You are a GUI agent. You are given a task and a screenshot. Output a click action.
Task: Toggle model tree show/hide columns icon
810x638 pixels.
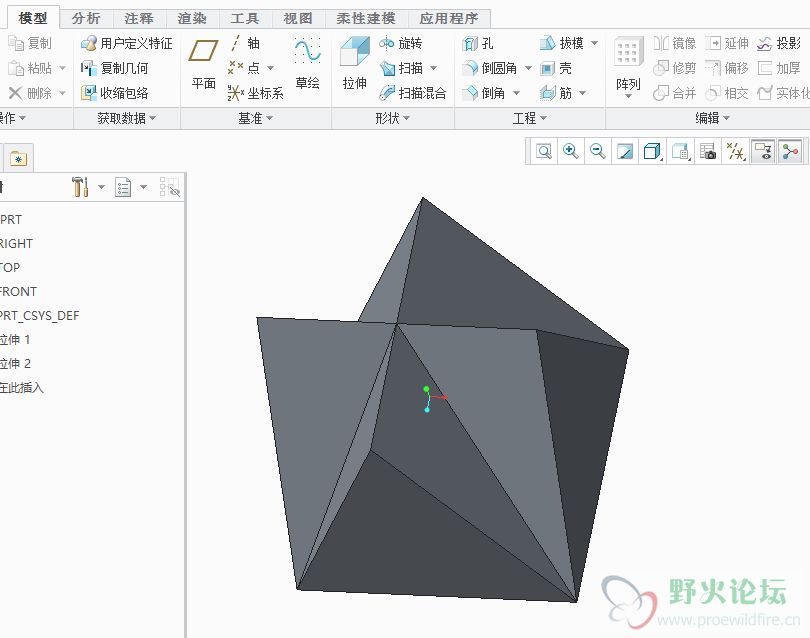(169, 187)
